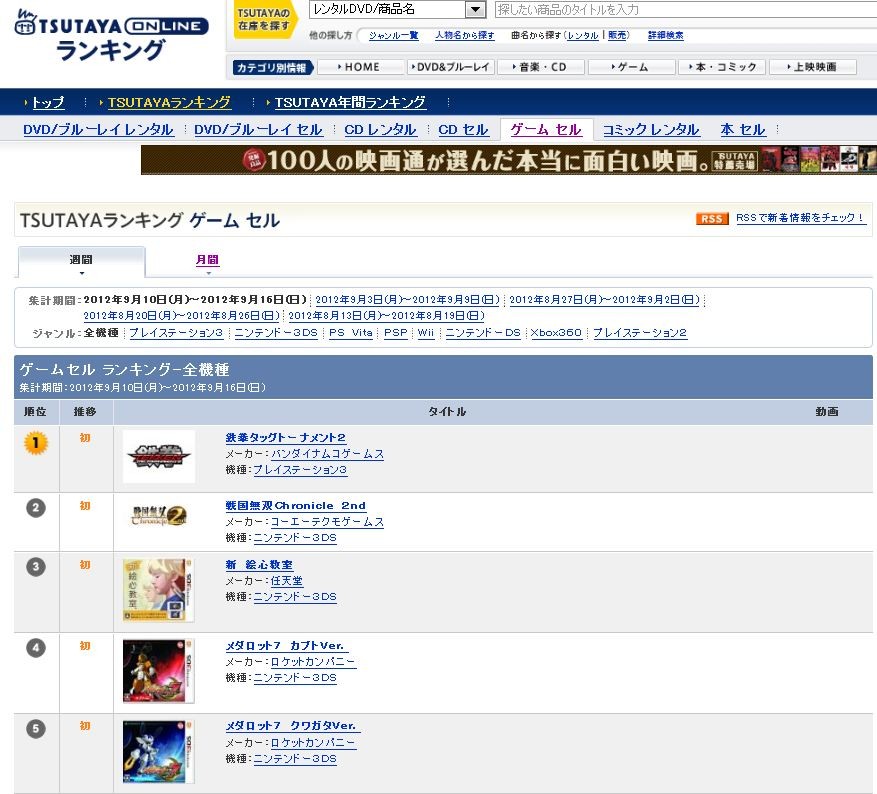
Task: Switch to CD レンタル tab
Action: [x=380, y=130]
